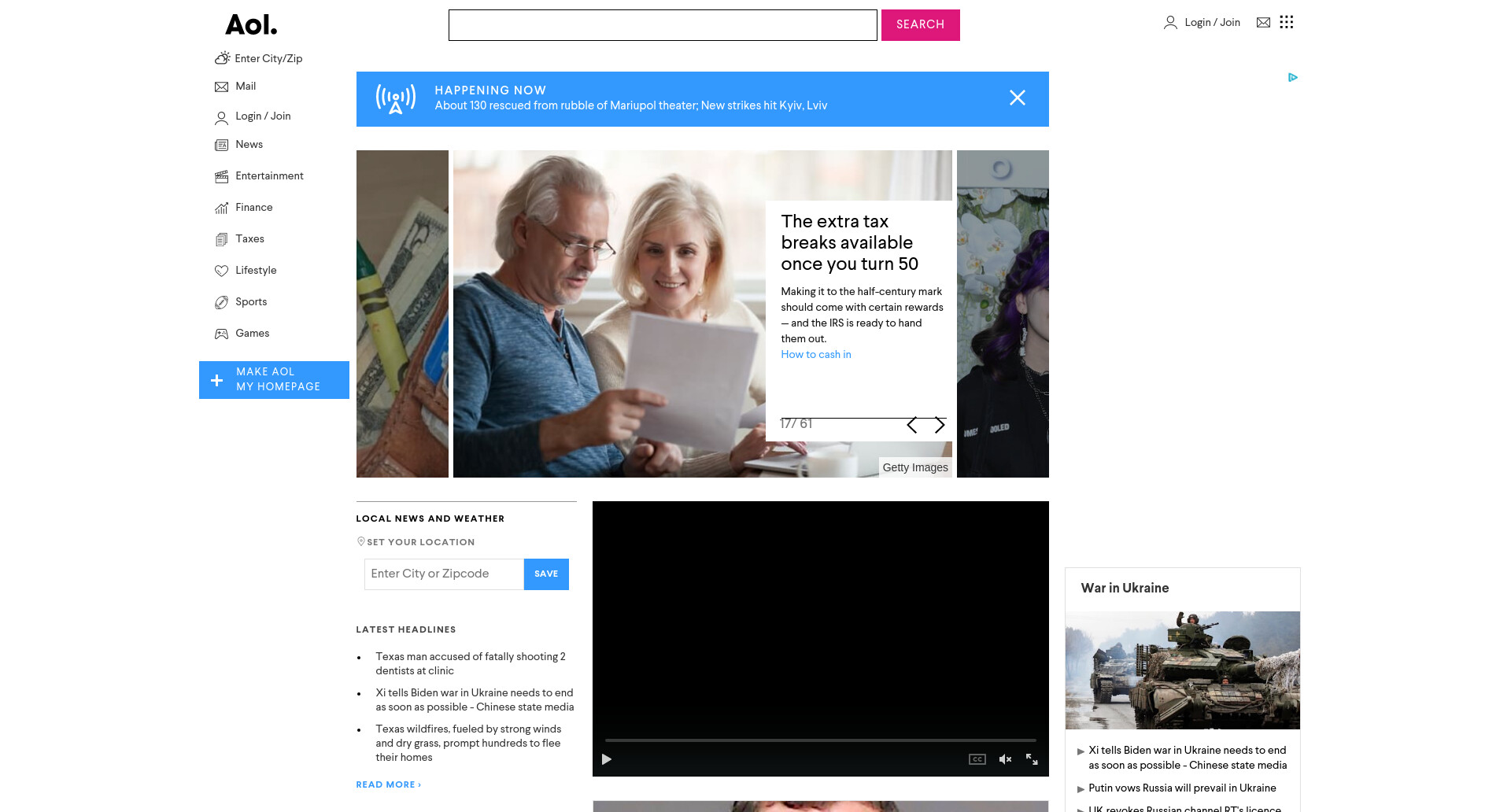The image size is (1511, 812).
Task: Open the Taxes menu item
Action: (249, 239)
